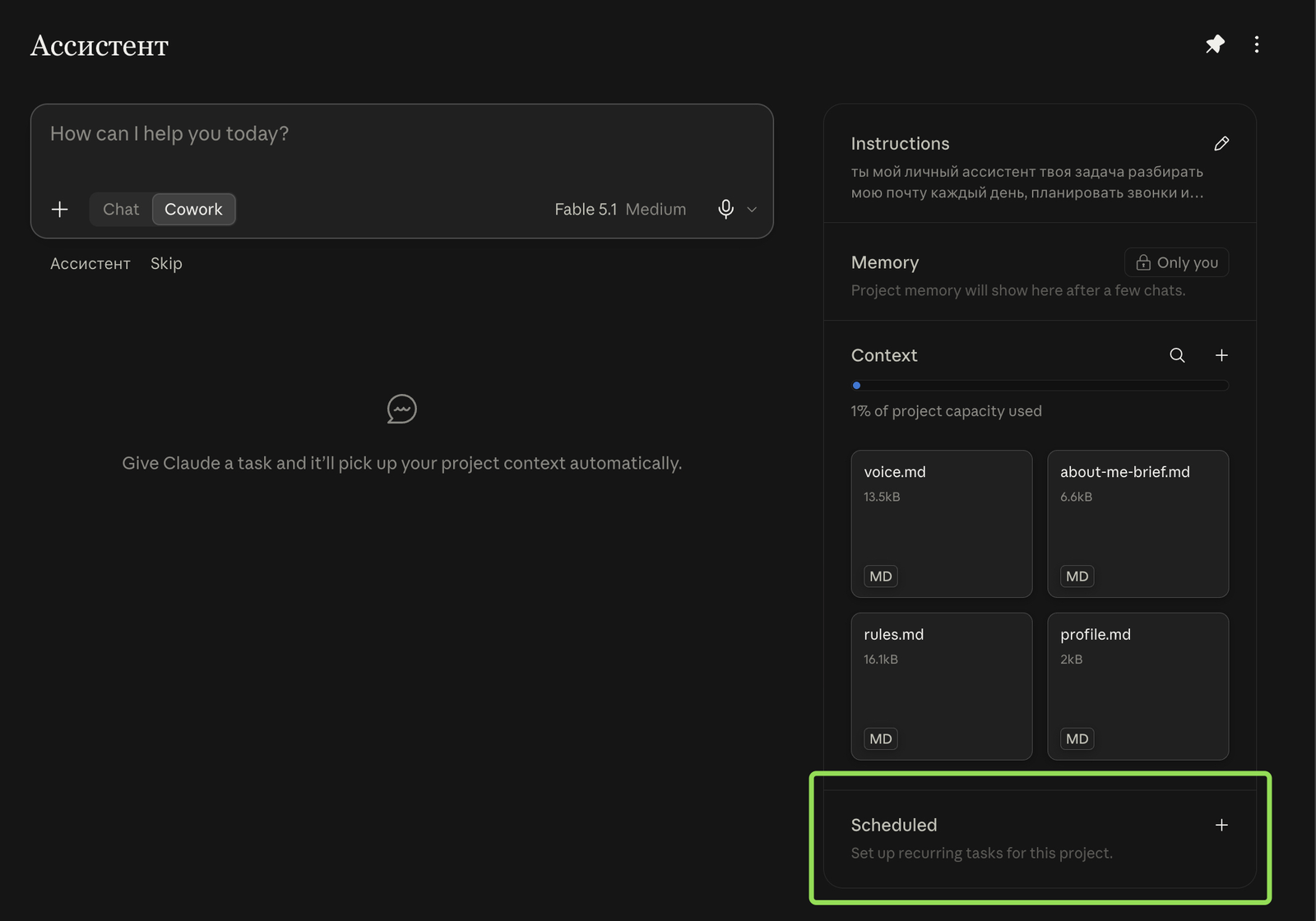Image resolution: width=1316 pixels, height=921 pixels.
Task: Switch to Chat mode
Action: (x=121, y=210)
